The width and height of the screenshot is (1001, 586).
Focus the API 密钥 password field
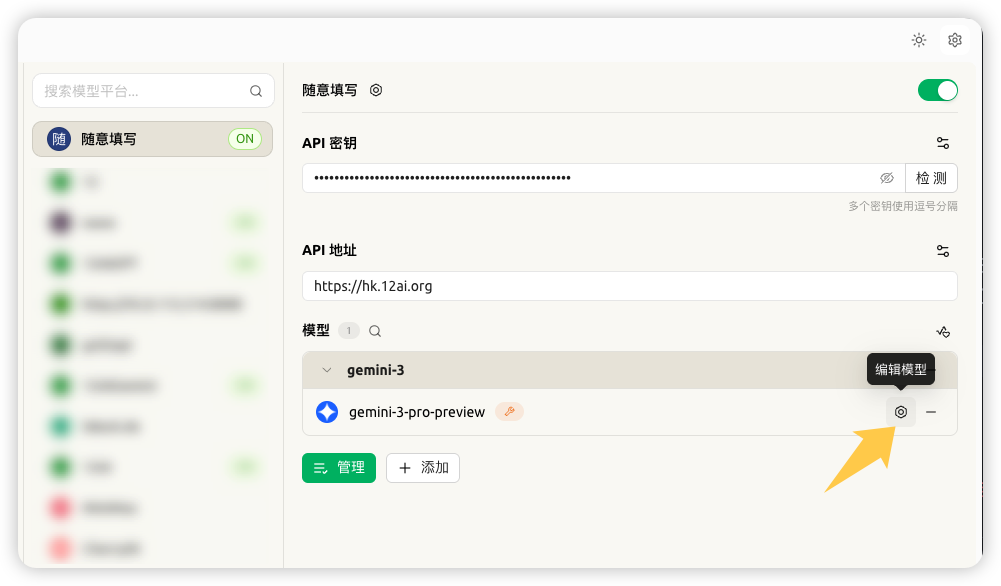click(x=590, y=178)
